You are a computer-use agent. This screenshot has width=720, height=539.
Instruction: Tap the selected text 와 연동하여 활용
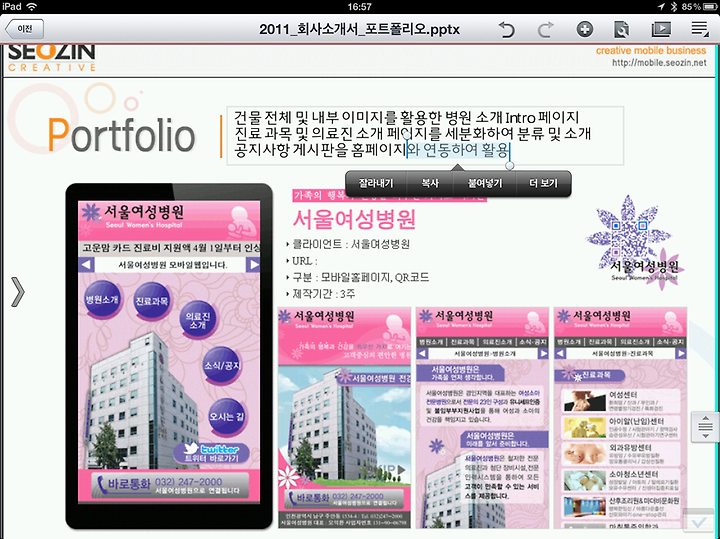(458, 150)
